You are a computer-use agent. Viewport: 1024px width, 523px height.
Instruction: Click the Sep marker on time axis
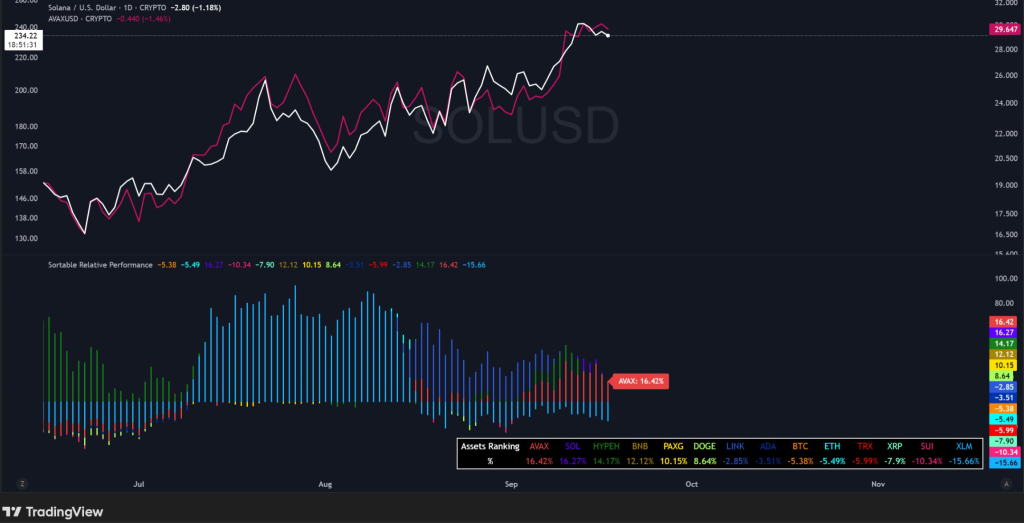pyautogui.click(x=511, y=484)
